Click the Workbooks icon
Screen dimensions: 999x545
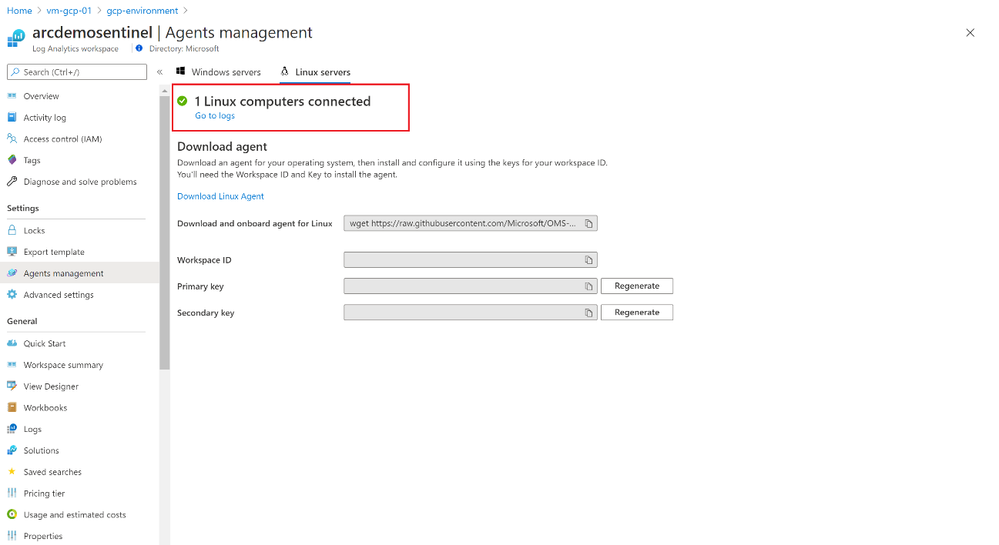11,407
